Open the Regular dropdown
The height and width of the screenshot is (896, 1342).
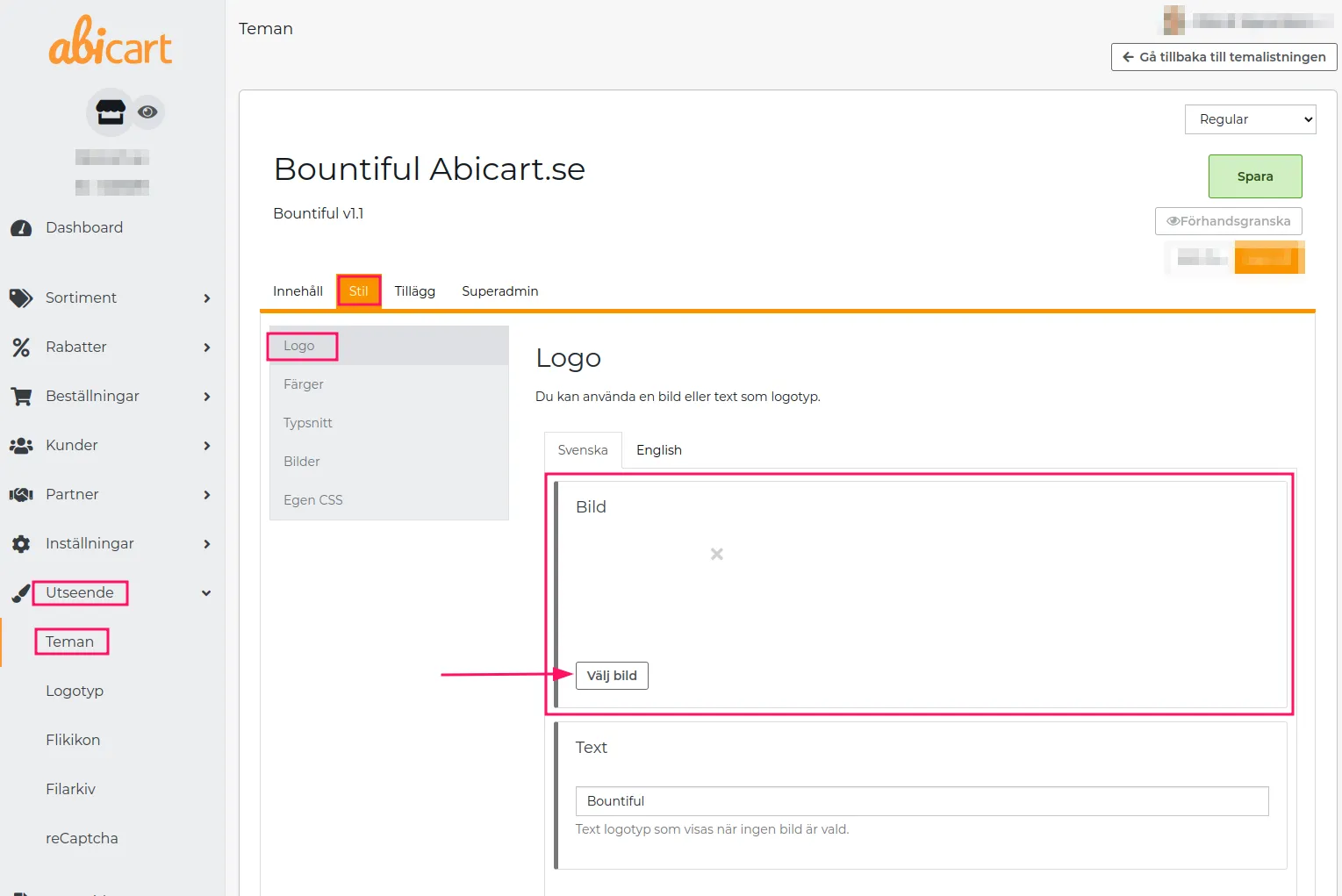[x=1250, y=119]
